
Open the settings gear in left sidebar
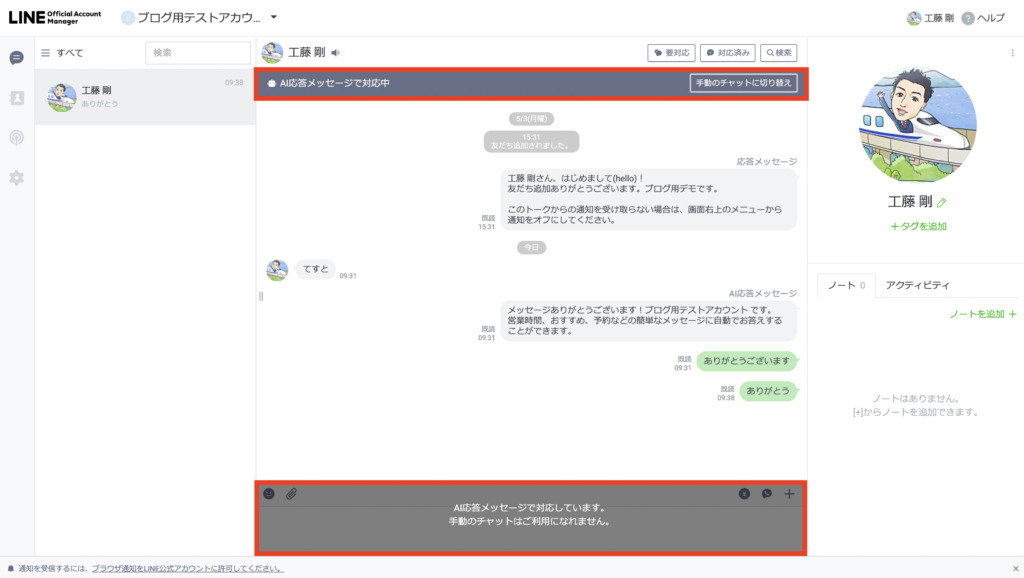pyautogui.click(x=16, y=178)
